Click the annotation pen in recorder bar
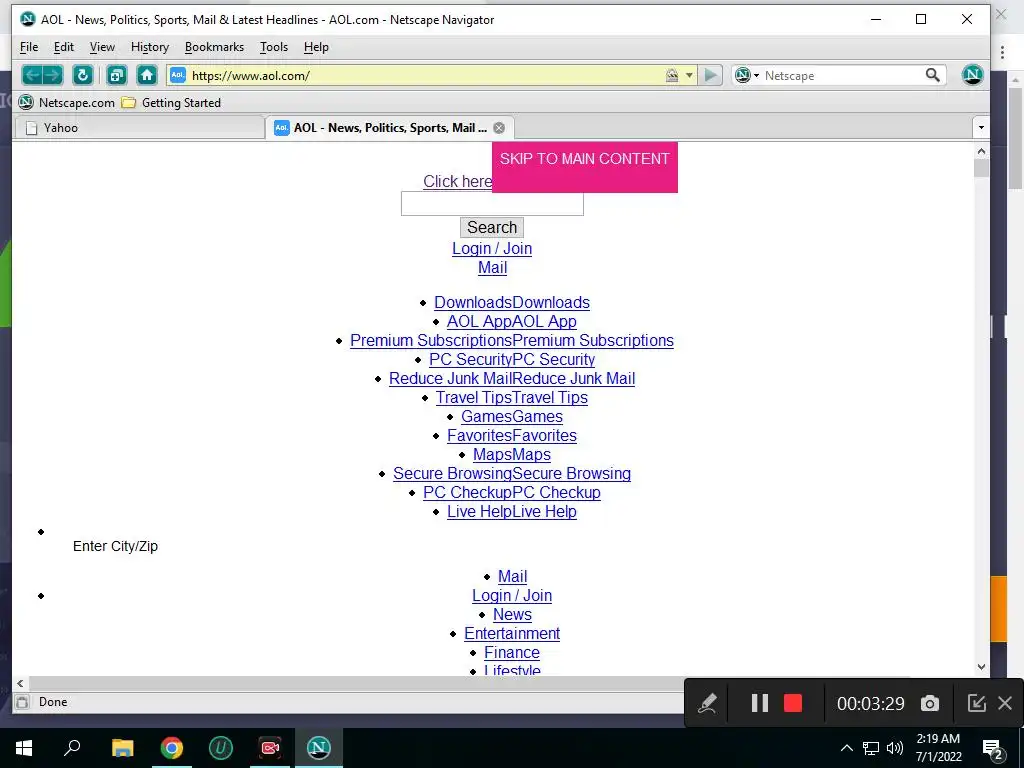Image resolution: width=1024 pixels, height=768 pixels. 707,703
